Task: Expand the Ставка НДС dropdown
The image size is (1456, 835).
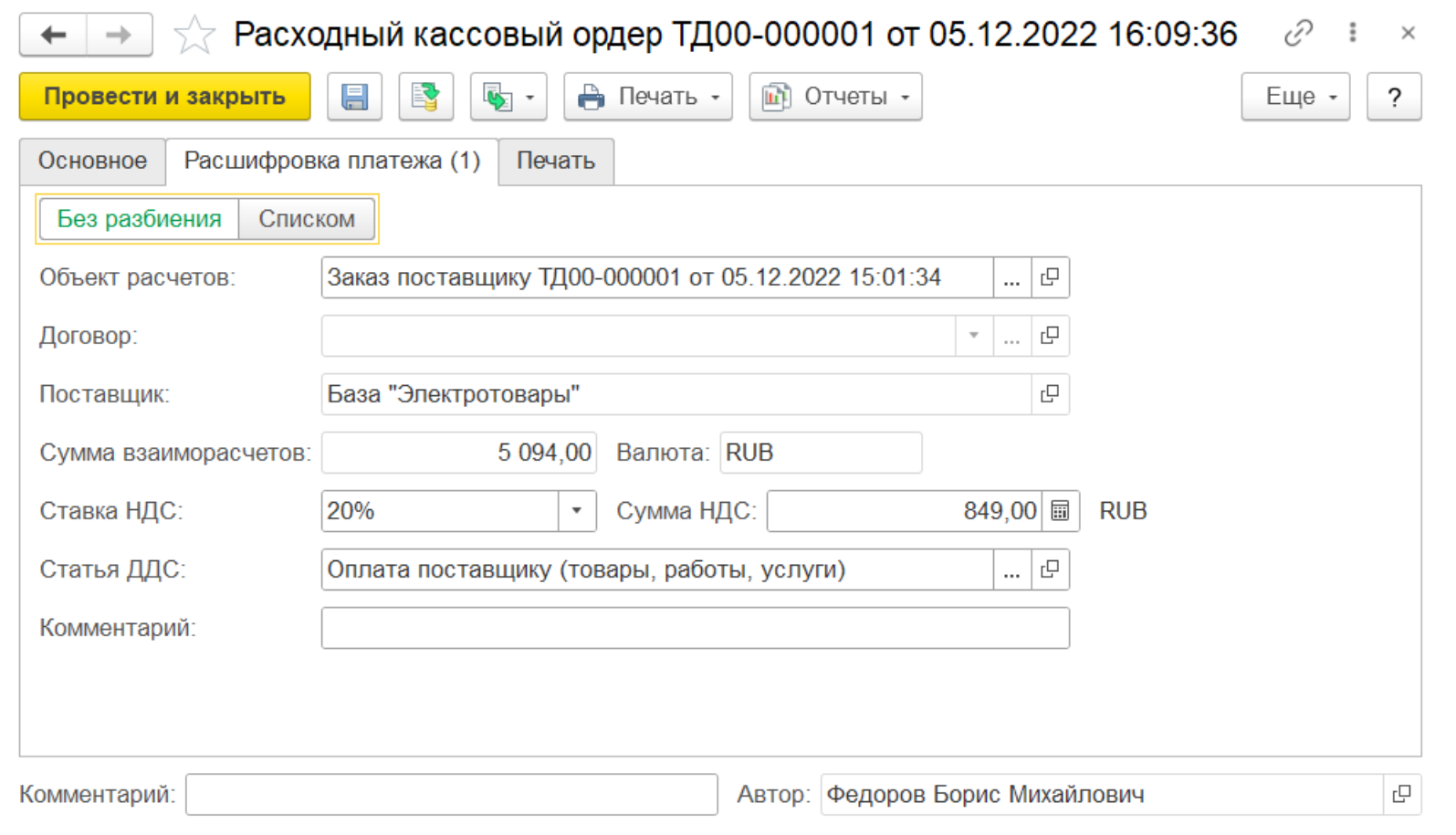Action: 577,511
